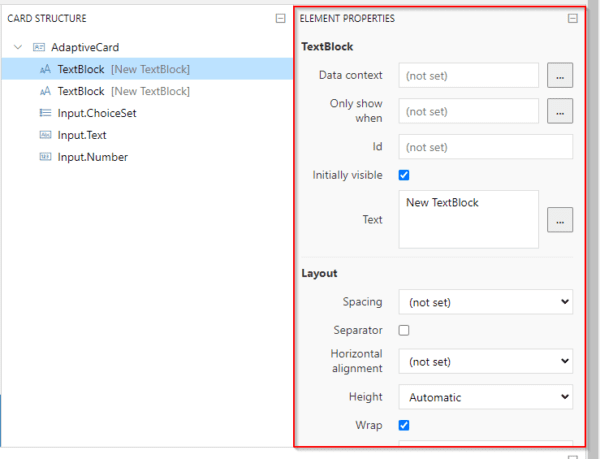The height and width of the screenshot is (459, 600).
Task: Open the Data context ellipsis button
Action: tap(560, 76)
